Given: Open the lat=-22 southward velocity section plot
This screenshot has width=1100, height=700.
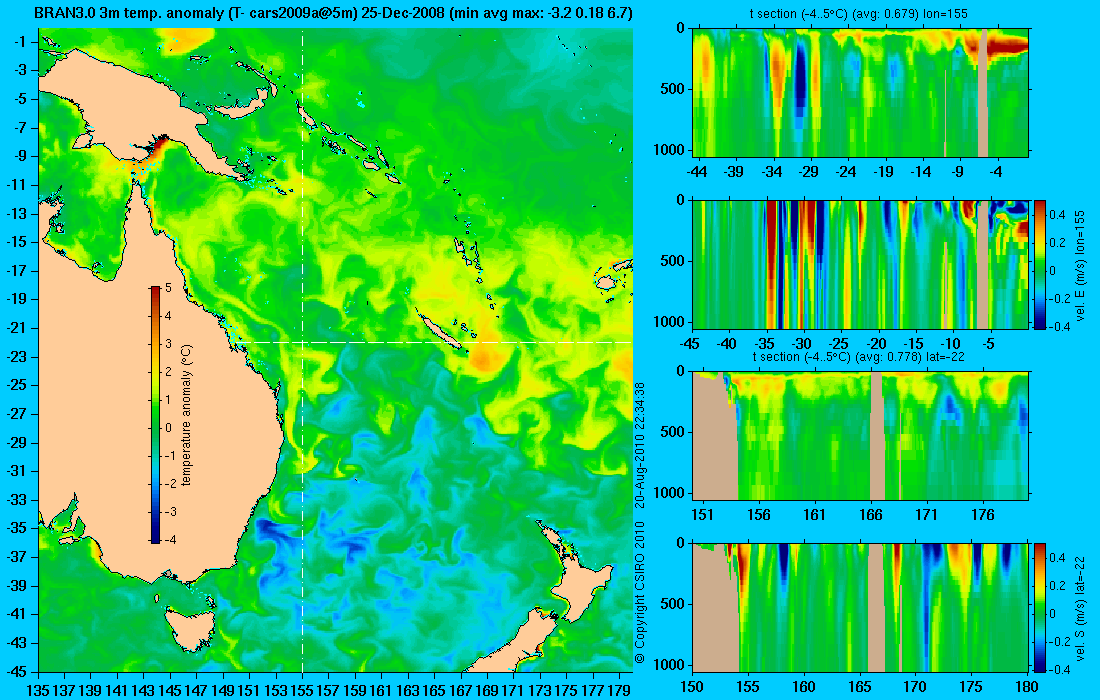Looking at the screenshot, I should coord(861,607).
